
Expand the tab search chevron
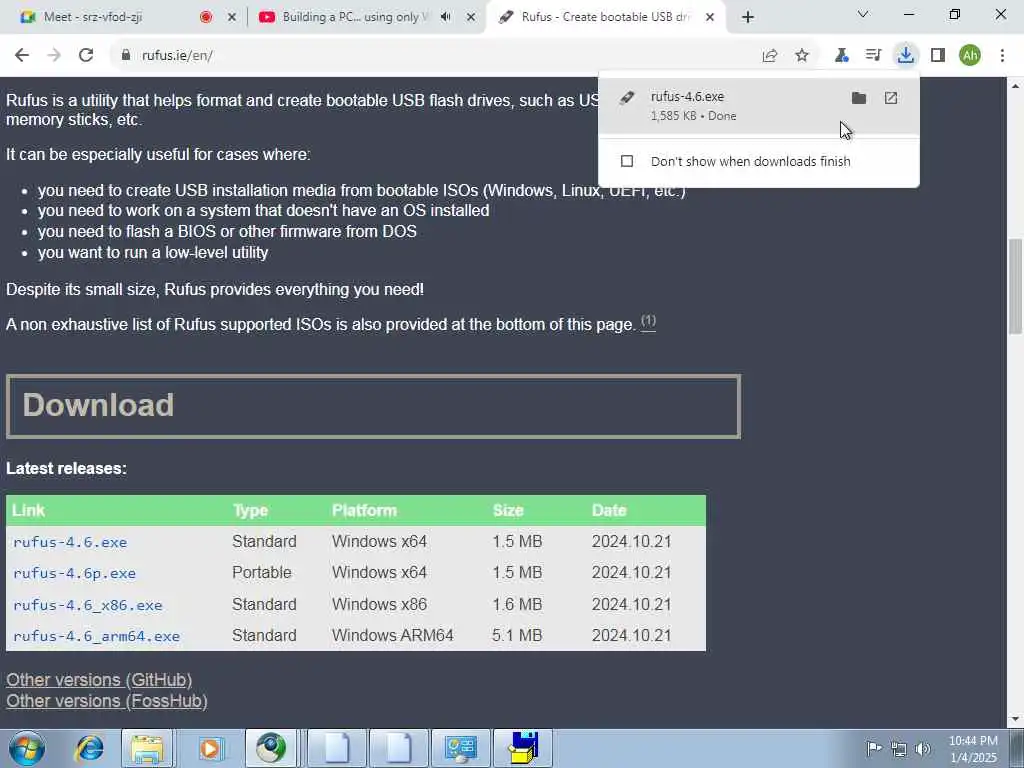point(863,14)
